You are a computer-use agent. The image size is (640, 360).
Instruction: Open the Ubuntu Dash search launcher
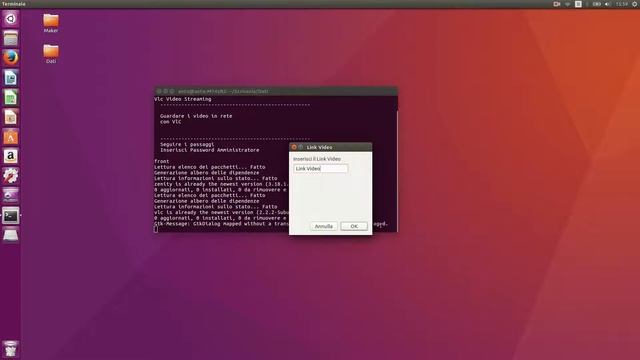coord(11,19)
